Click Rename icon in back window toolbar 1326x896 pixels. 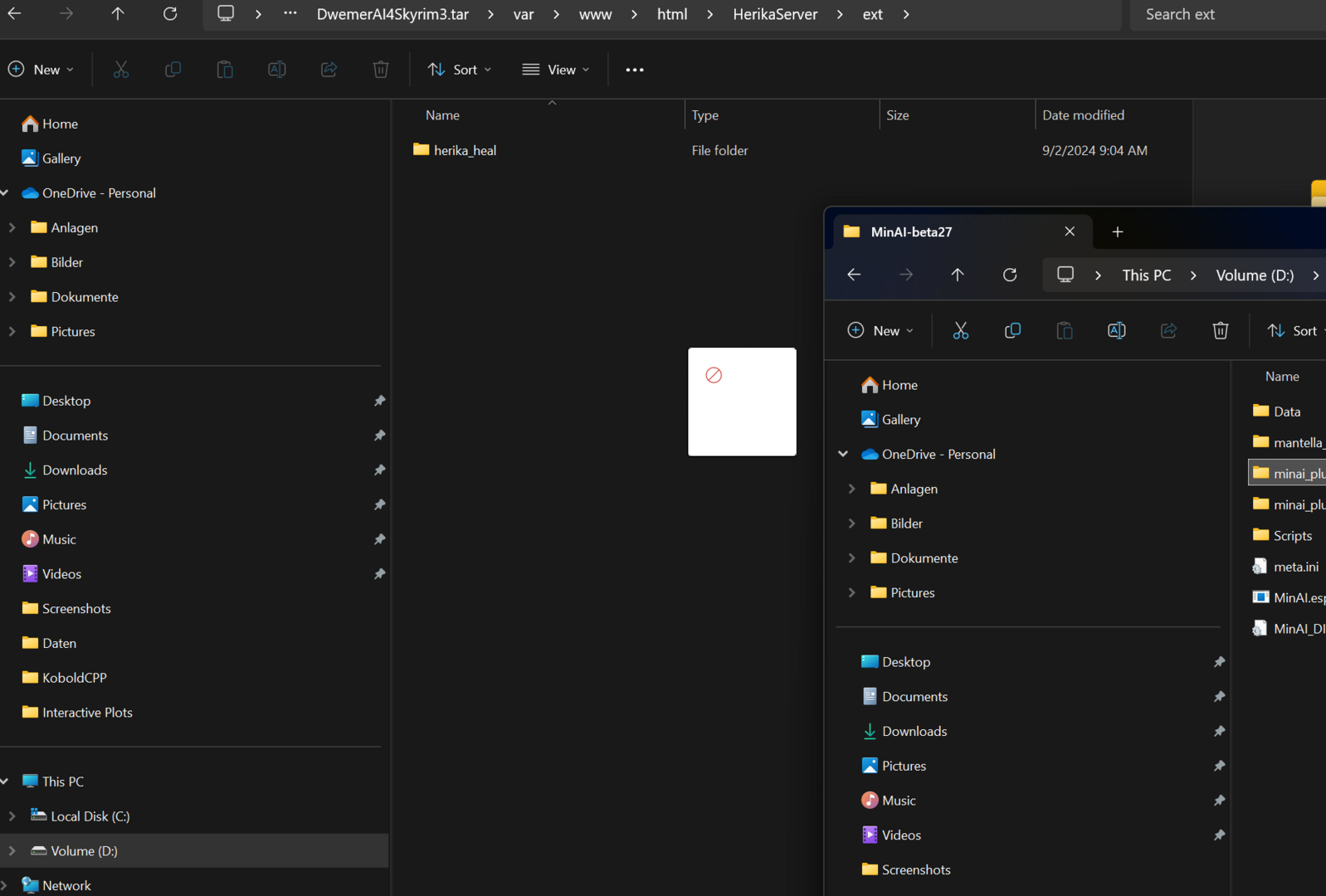[277, 70]
